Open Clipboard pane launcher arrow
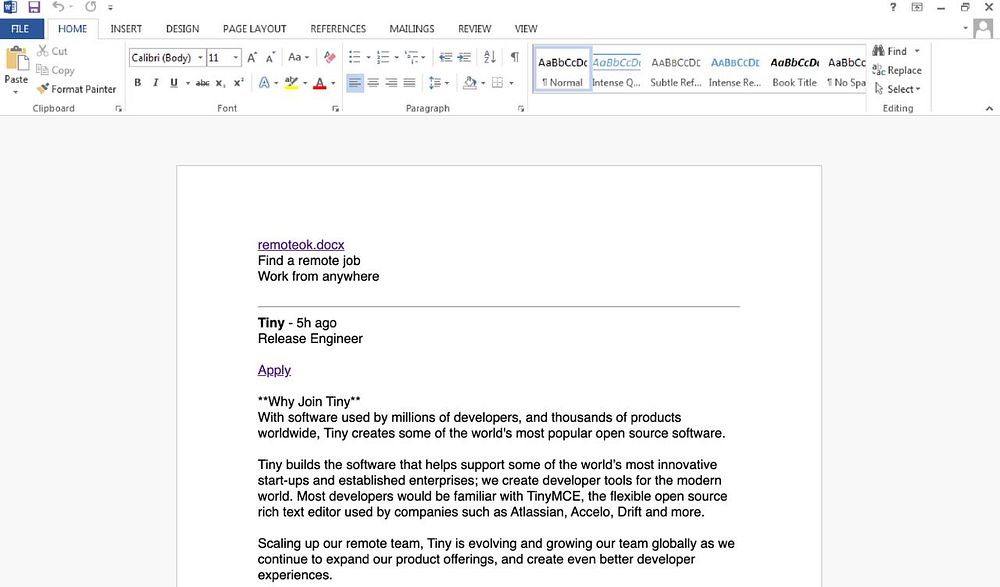The width and height of the screenshot is (1000, 587). [119, 109]
